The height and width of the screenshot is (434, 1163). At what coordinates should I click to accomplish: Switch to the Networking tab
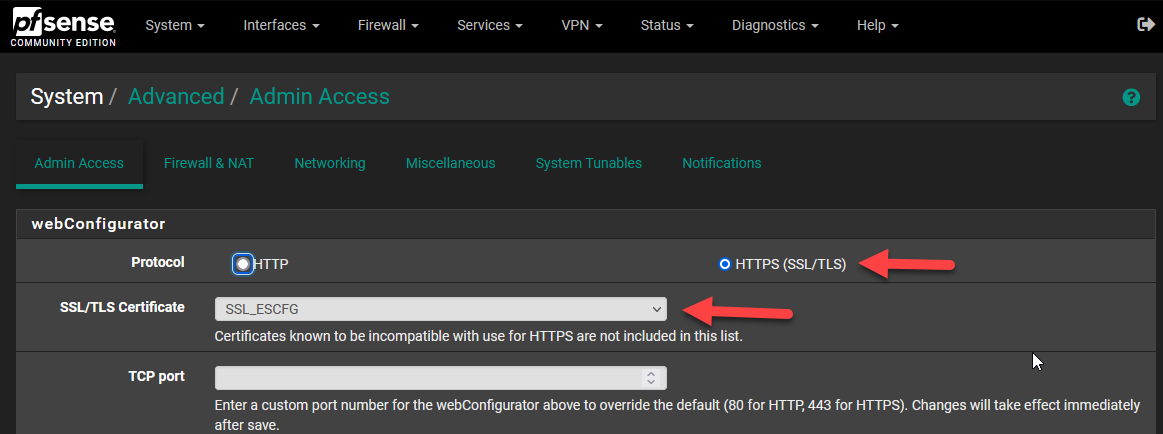coord(330,163)
